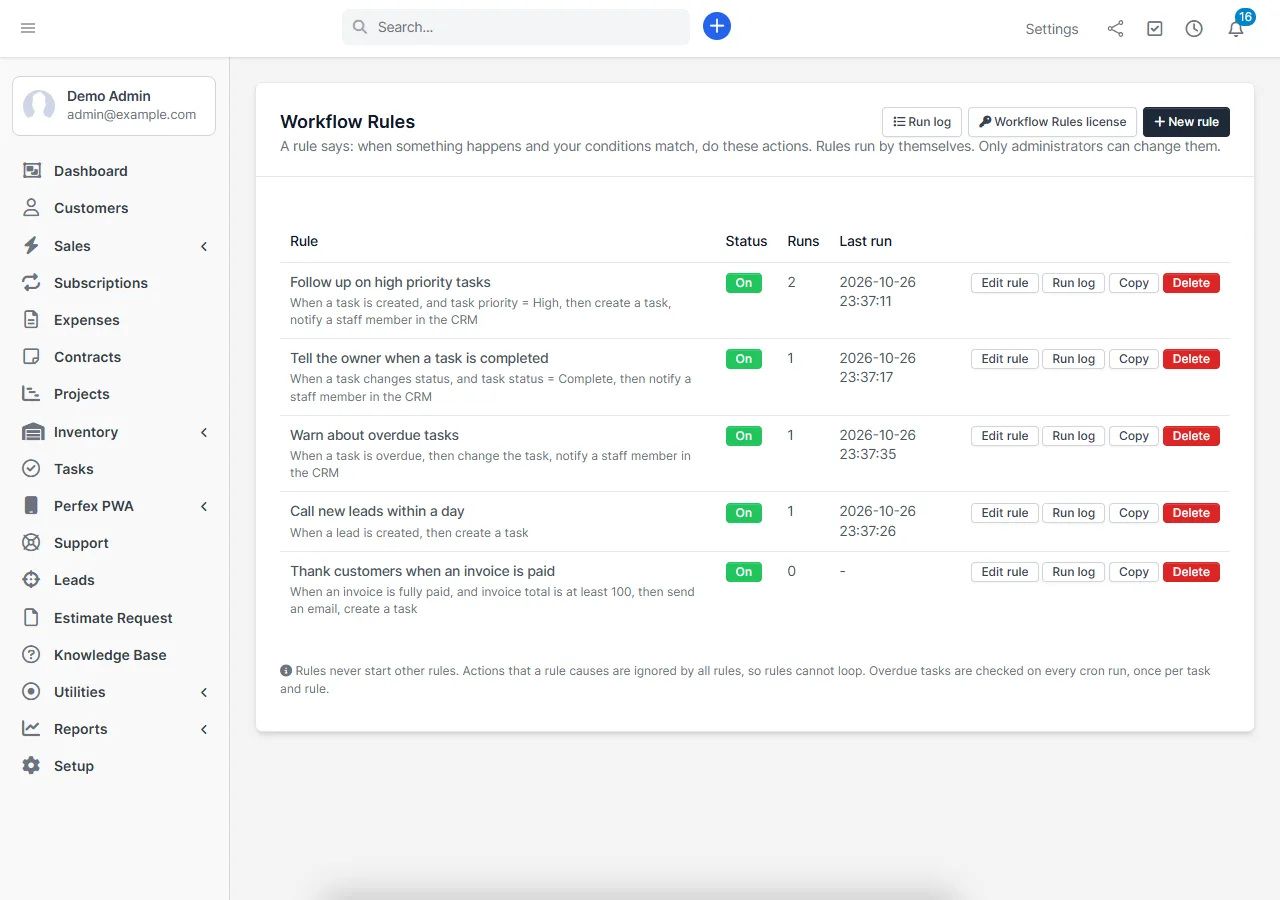Image resolution: width=1280 pixels, height=900 pixels.
Task: Edit the Warn about overdue tasks rule
Action: pos(1005,436)
